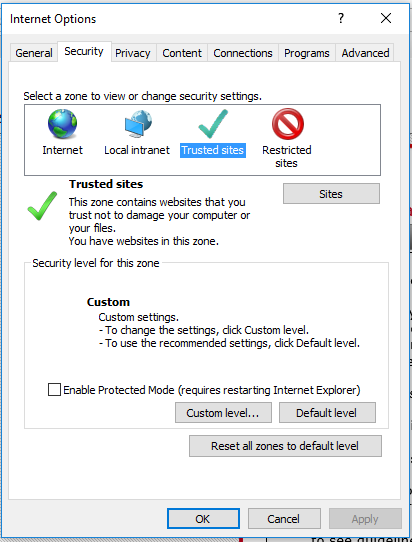The height and width of the screenshot is (542, 412).
Task: Confirm with the OK button
Action: point(203,518)
